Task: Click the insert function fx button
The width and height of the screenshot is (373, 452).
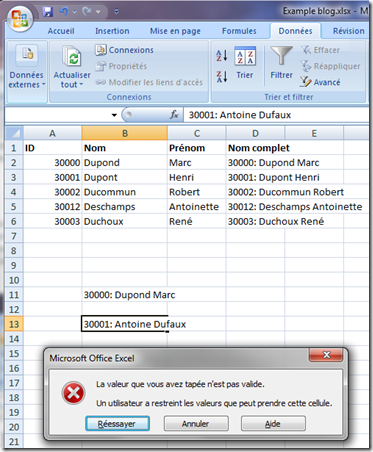Action: coord(174,115)
